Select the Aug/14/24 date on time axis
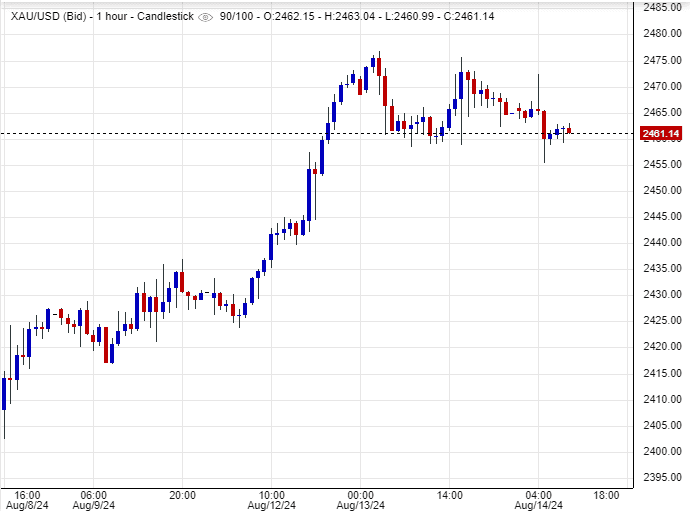690x511 pixels. (537, 505)
